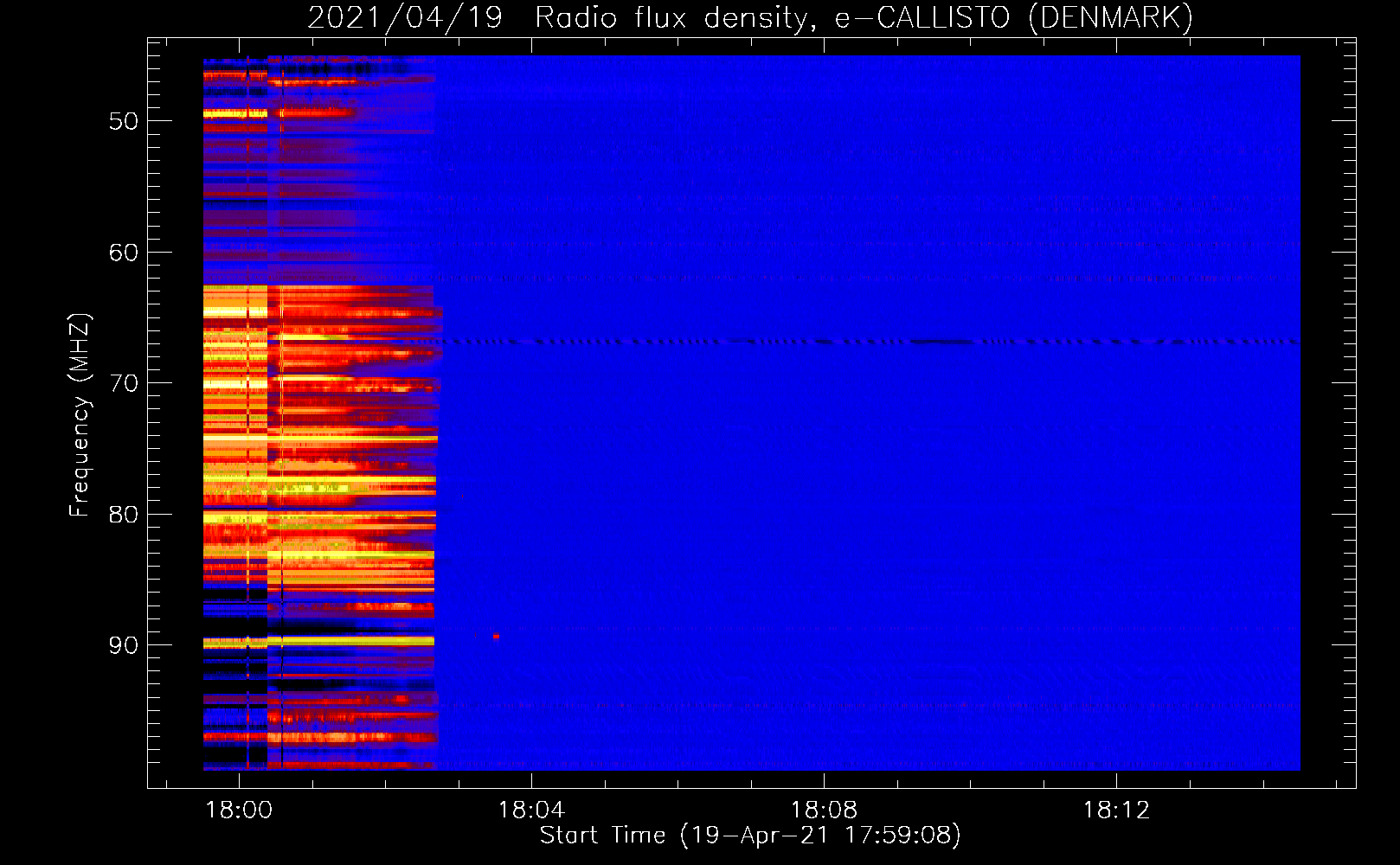Click the 'Frequency (MHZ)' axis label
The height and width of the screenshot is (865, 1400).
[x=79, y=415]
